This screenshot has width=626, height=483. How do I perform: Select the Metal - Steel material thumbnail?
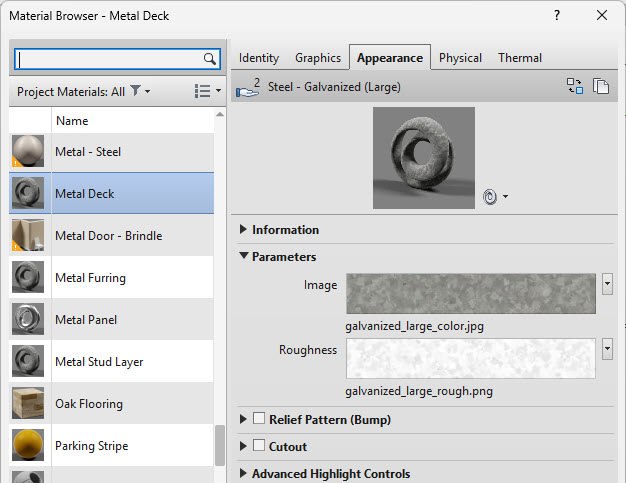point(28,151)
